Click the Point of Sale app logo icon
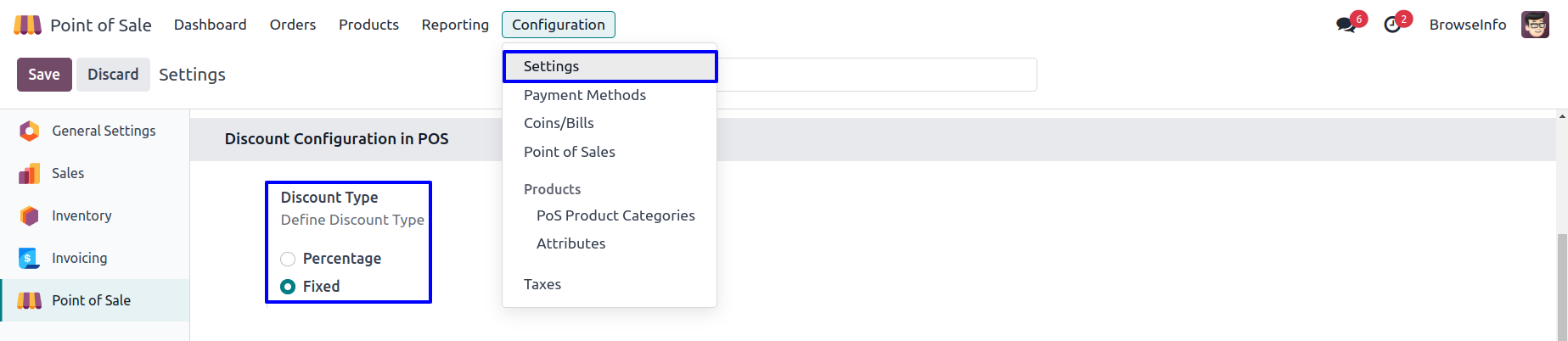This screenshot has width=1568, height=341. click(27, 25)
